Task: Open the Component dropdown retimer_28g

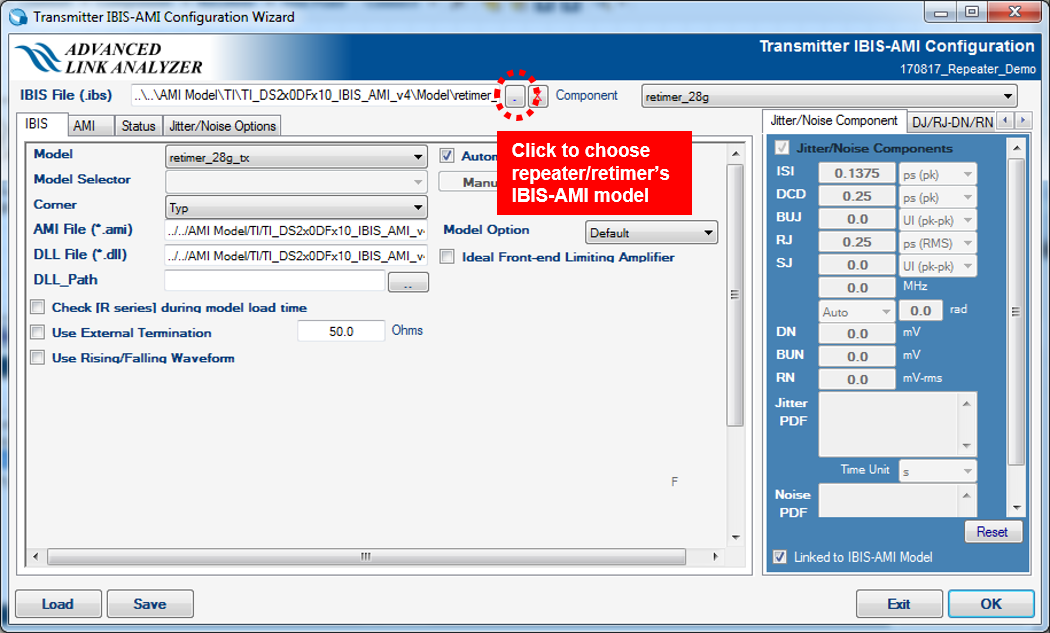Action: 829,96
